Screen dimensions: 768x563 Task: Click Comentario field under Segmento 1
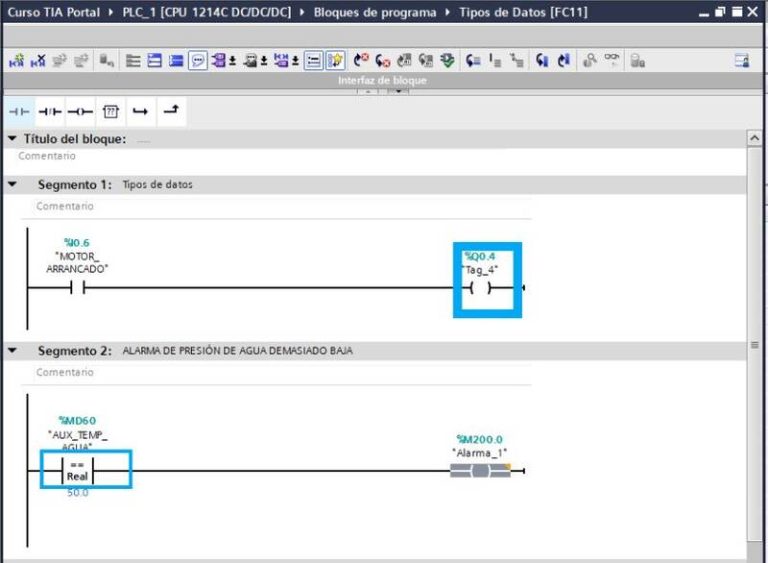pos(65,206)
